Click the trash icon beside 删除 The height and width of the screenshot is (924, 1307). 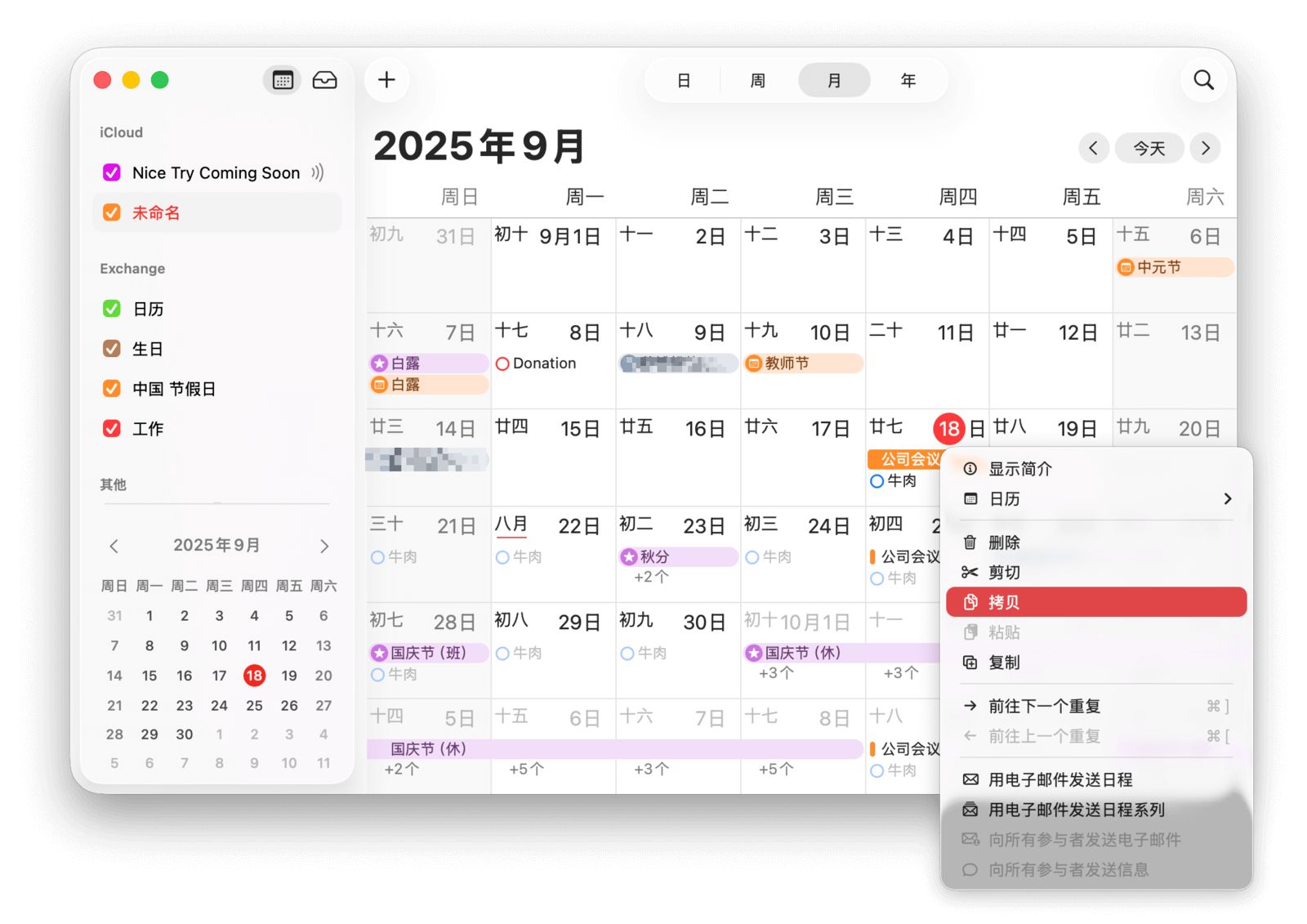click(970, 542)
